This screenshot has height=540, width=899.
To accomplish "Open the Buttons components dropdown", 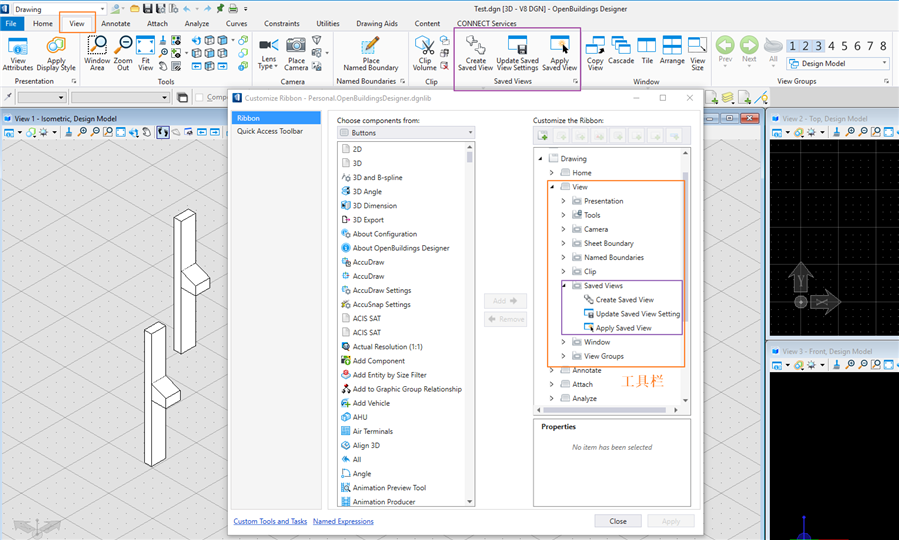I will point(406,132).
